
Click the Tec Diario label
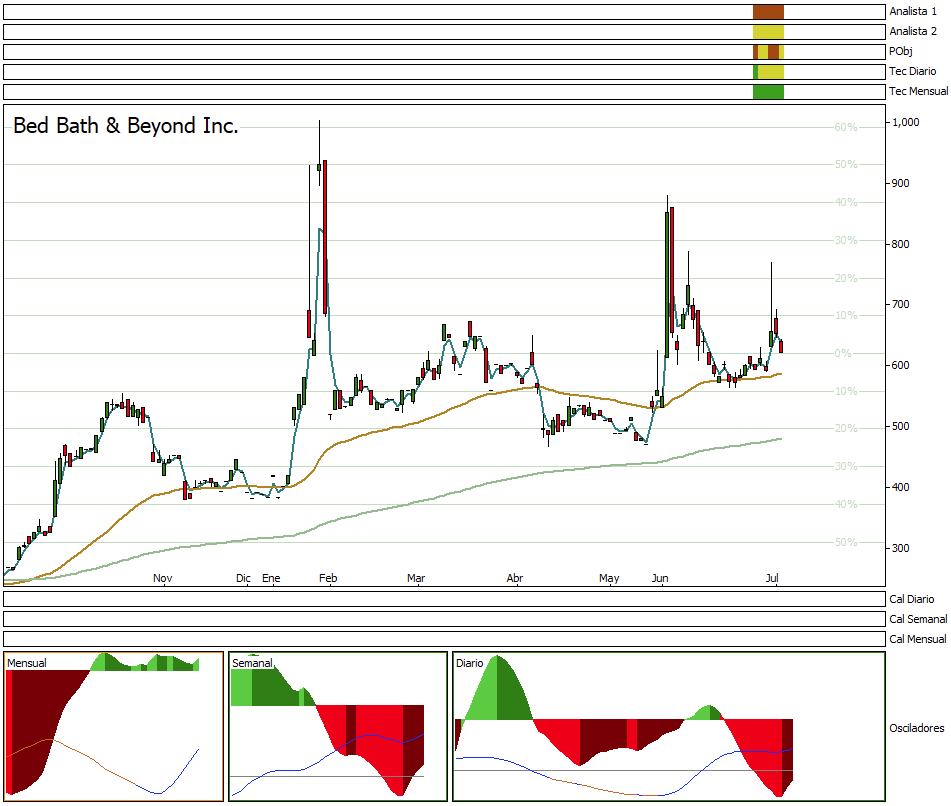[x=913, y=71]
